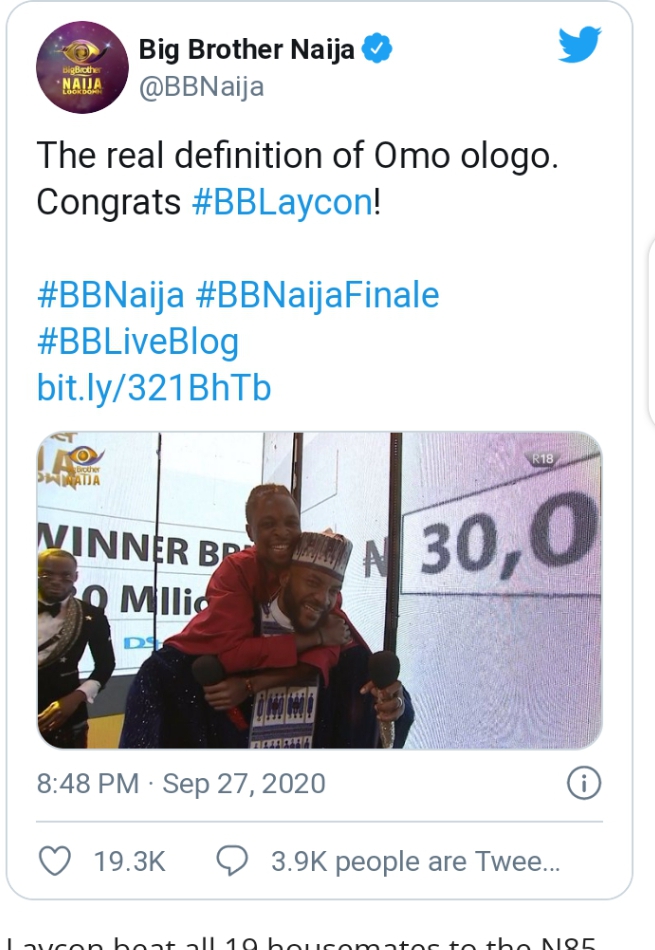Follow the bit.ly/321BhTb link
Image resolution: width=655 pixels, height=950 pixels.
[154, 388]
